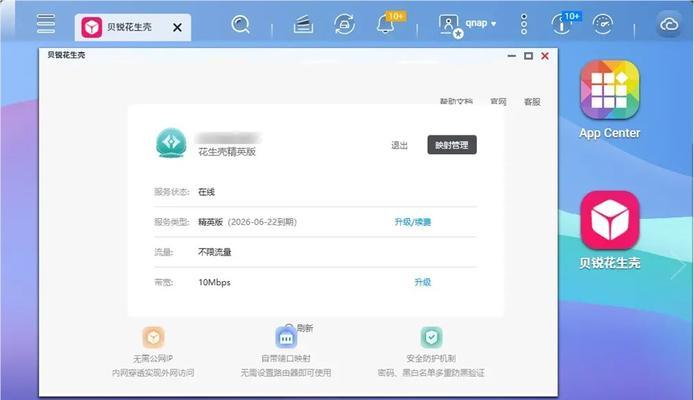Image resolution: width=694 pixels, height=400 pixels.
Task: Click the user account avatar icon
Action: 450,25
